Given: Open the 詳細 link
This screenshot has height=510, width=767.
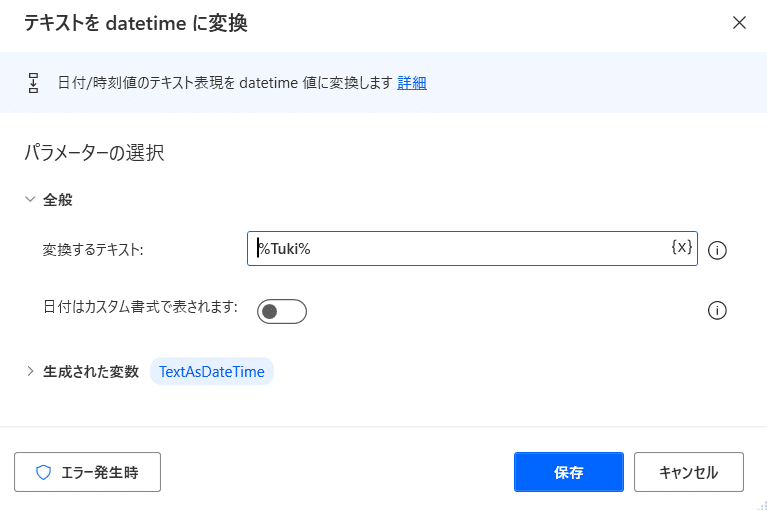Looking at the screenshot, I should (412, 83).
